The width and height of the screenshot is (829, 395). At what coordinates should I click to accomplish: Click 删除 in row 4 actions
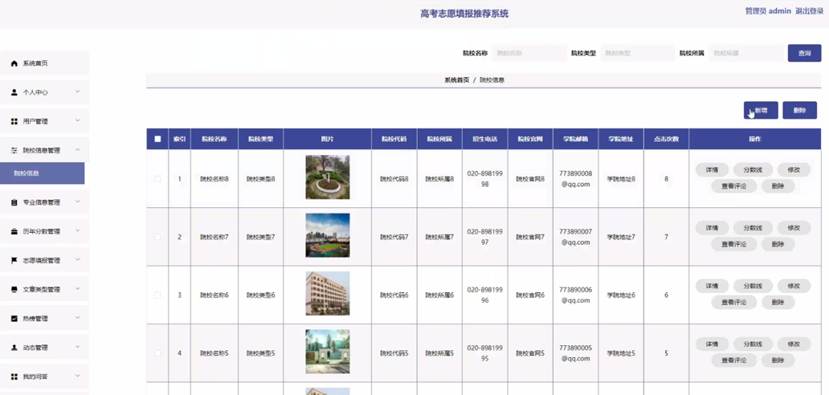tap(777, 360)
